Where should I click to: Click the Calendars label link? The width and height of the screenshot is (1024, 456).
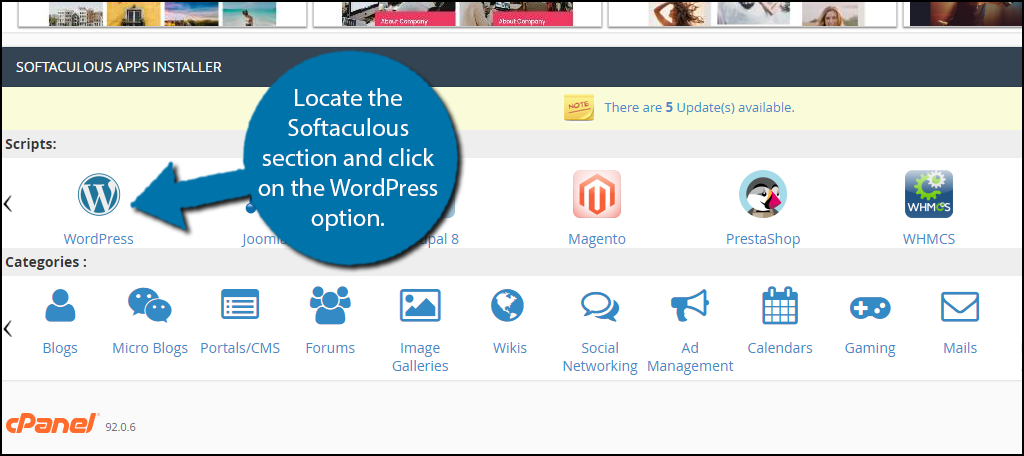(x=780, y=348)
